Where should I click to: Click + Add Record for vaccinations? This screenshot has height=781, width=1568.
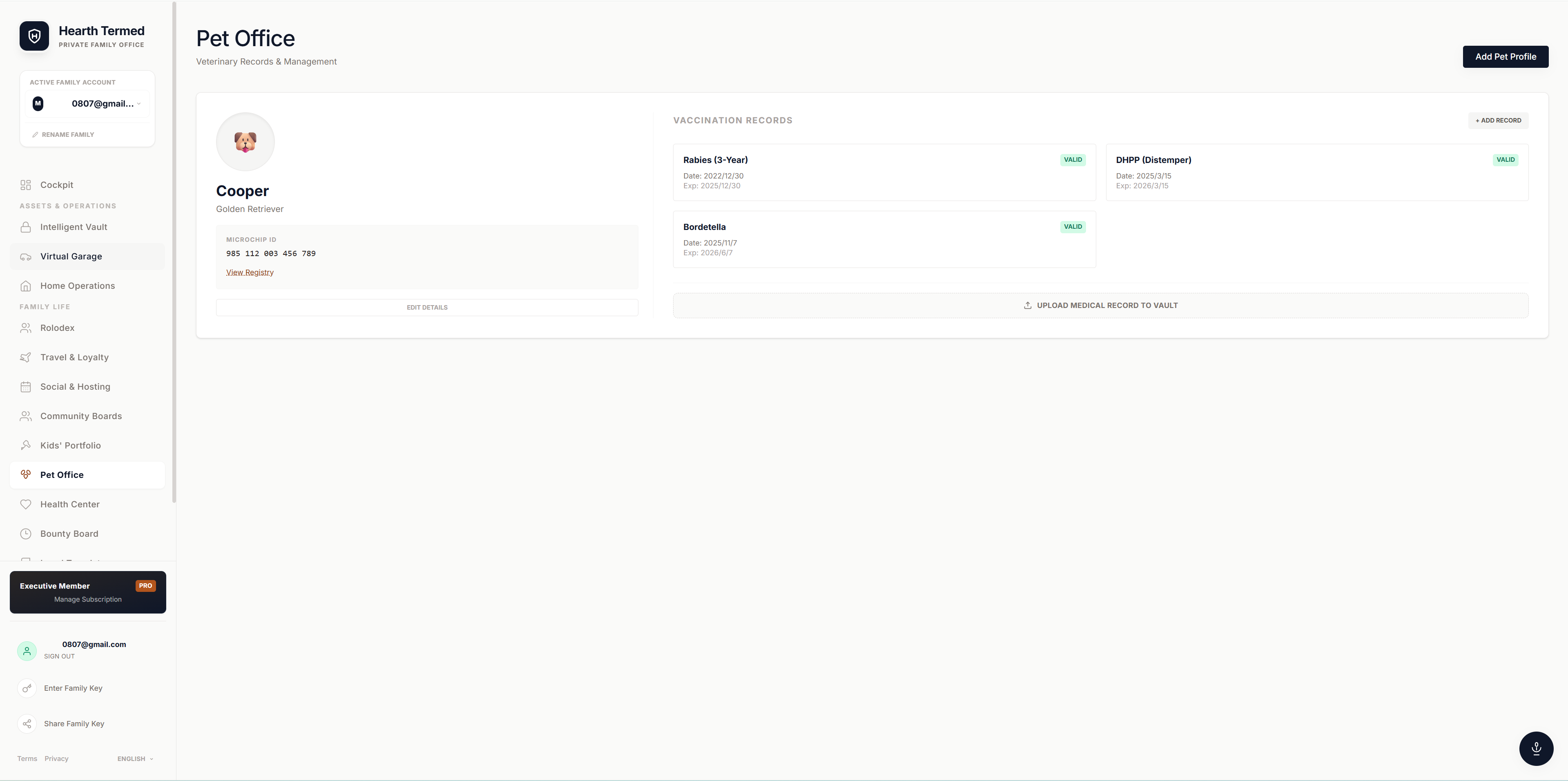1498,120
